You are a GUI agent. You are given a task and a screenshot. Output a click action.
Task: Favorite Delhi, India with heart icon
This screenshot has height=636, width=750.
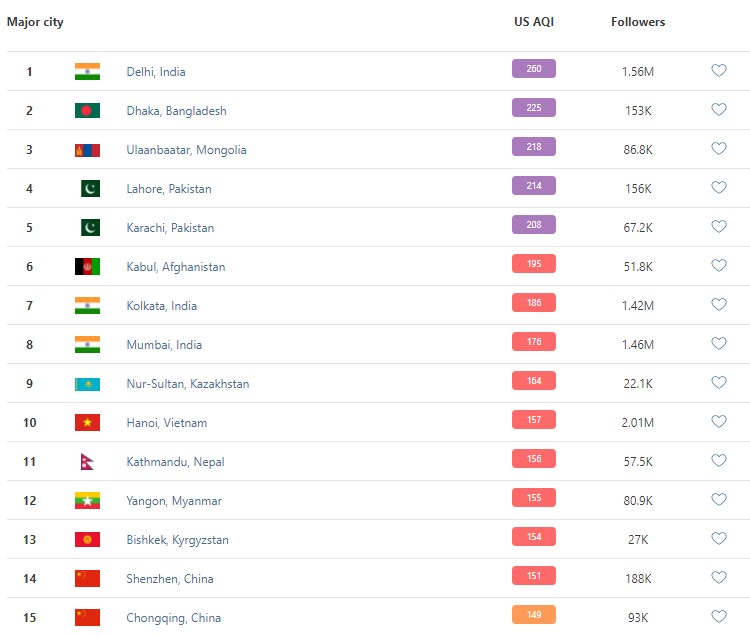click(718, 71)
